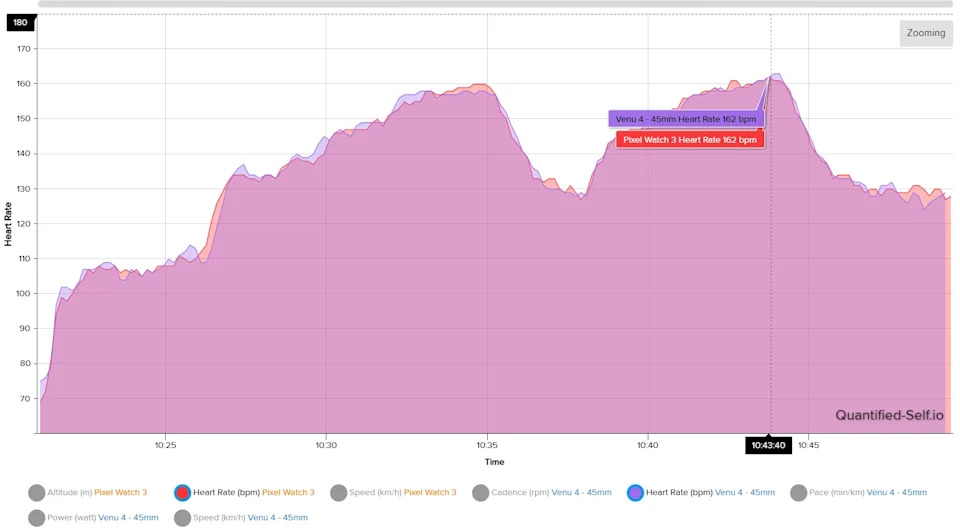Click the black 180 y-axis value badge
This screenshot has height=532, width=960.
(x=20, y=22)
